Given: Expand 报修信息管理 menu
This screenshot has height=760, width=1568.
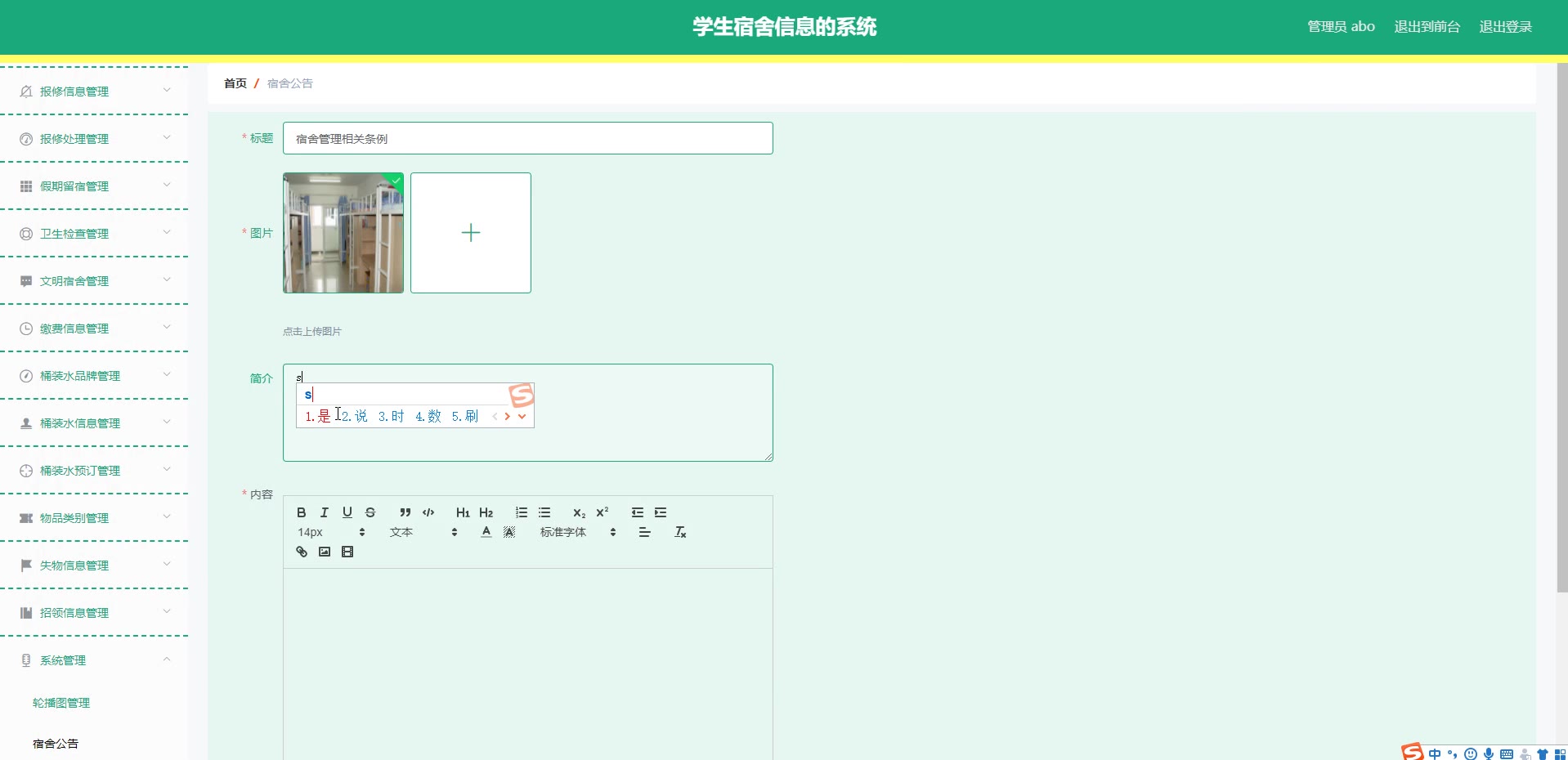Looking at the screenshot, I should (x=94, y=92).
